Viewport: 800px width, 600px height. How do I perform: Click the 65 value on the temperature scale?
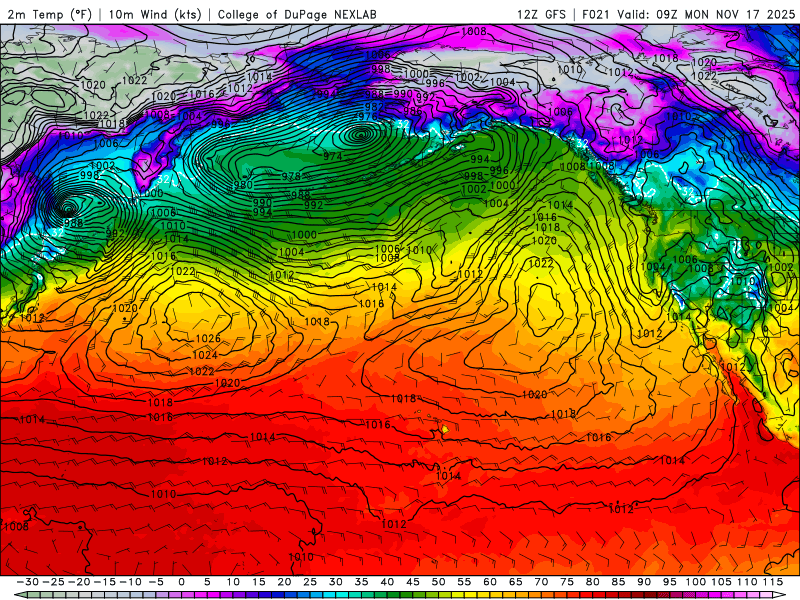pos(515,582)
